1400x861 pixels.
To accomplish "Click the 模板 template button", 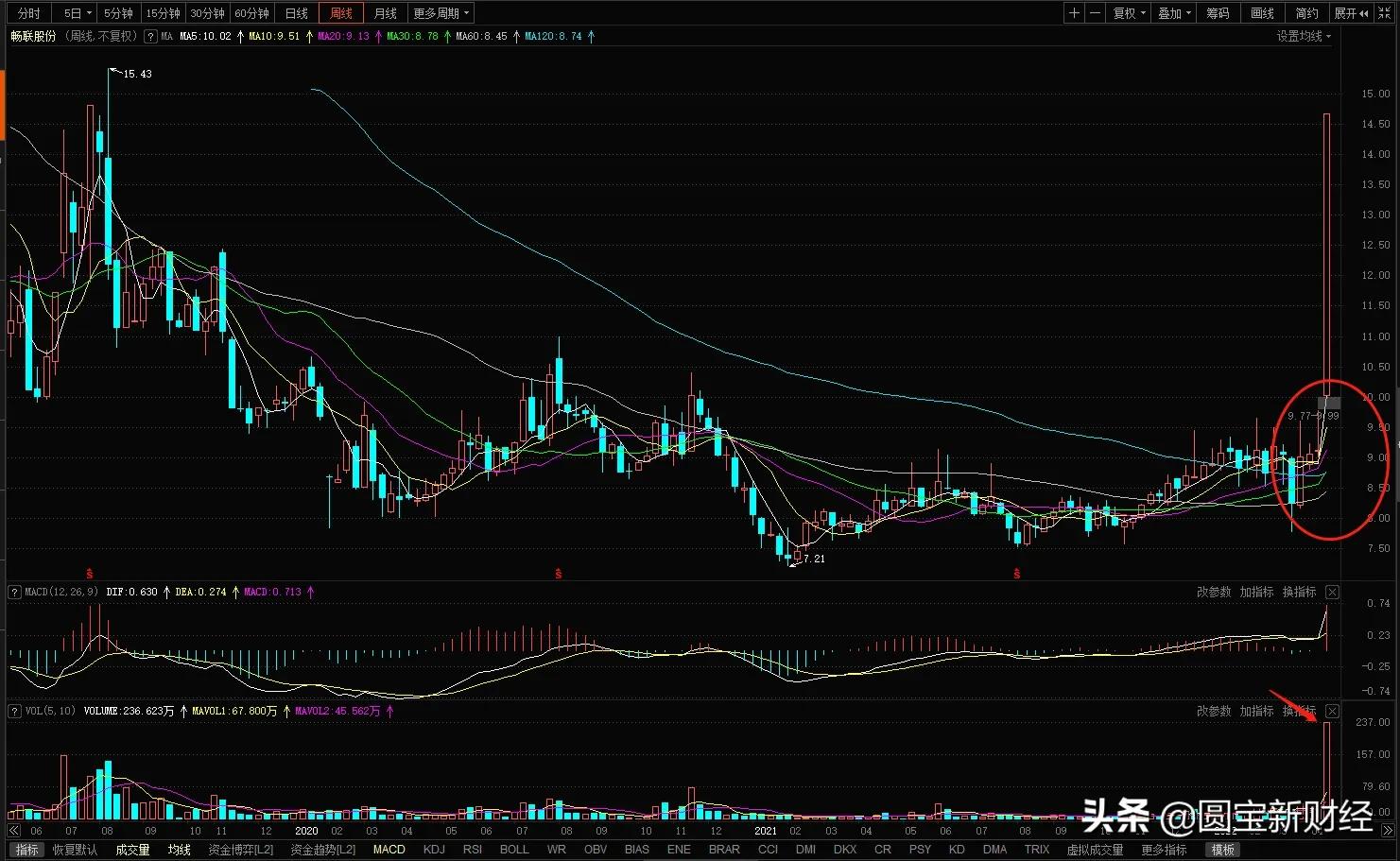I will (1223, 850).
